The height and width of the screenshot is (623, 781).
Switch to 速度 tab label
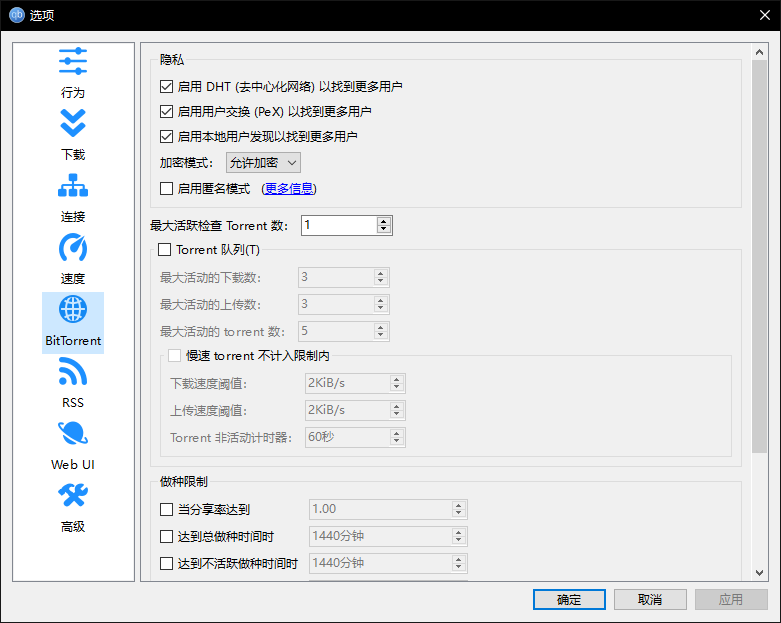coord(73,278)
